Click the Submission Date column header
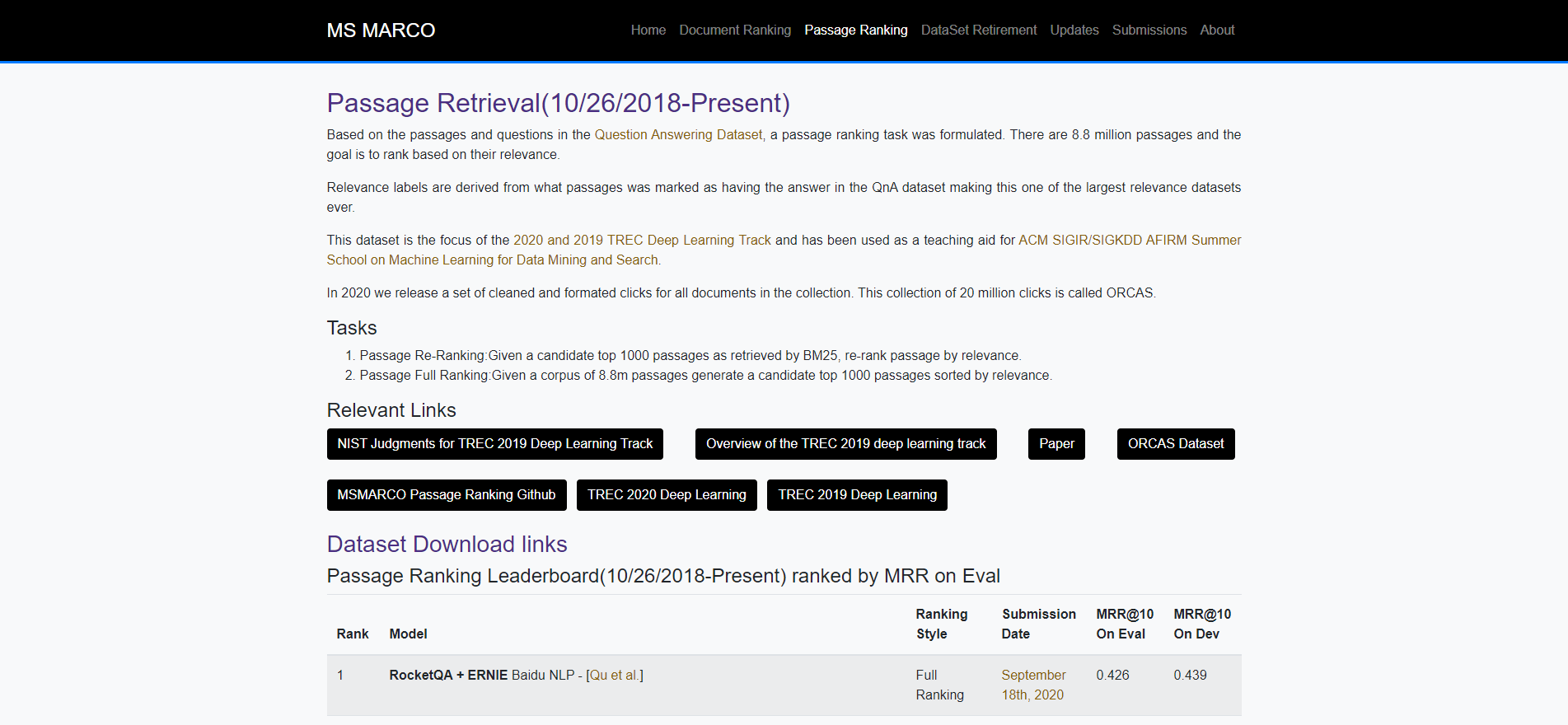Screen dimensions: 1568x725 1038,624
